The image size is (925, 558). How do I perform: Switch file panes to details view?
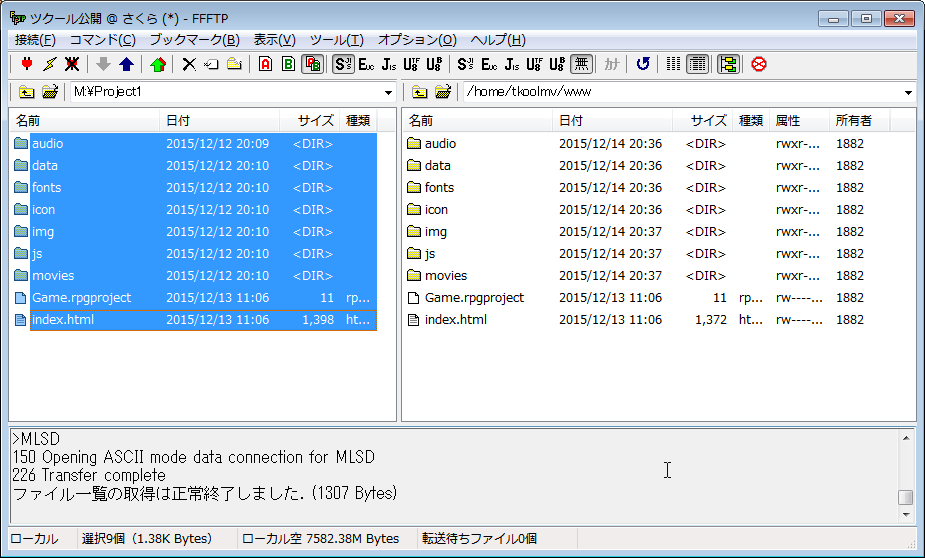697,64
